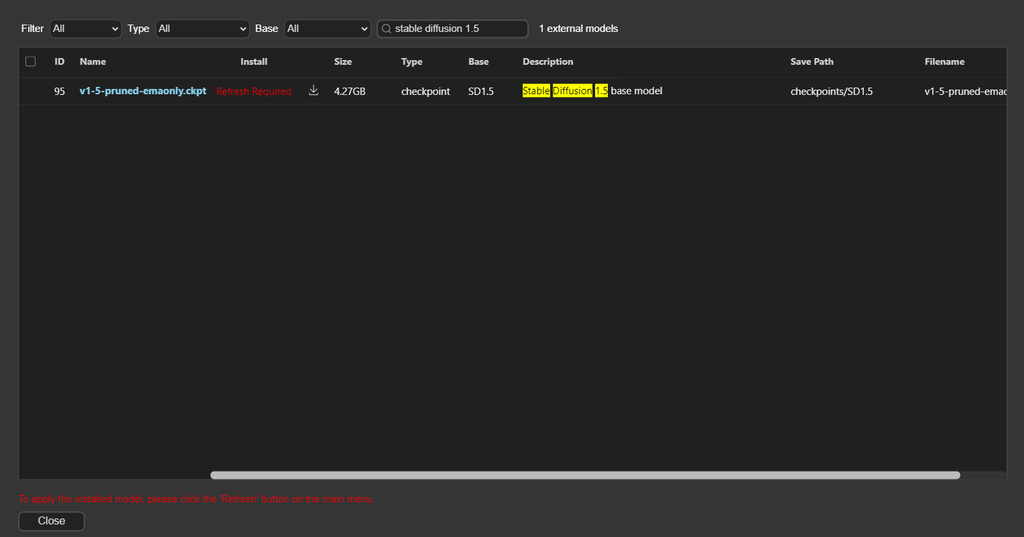Click the red Refresh Required status

(254, 92)
